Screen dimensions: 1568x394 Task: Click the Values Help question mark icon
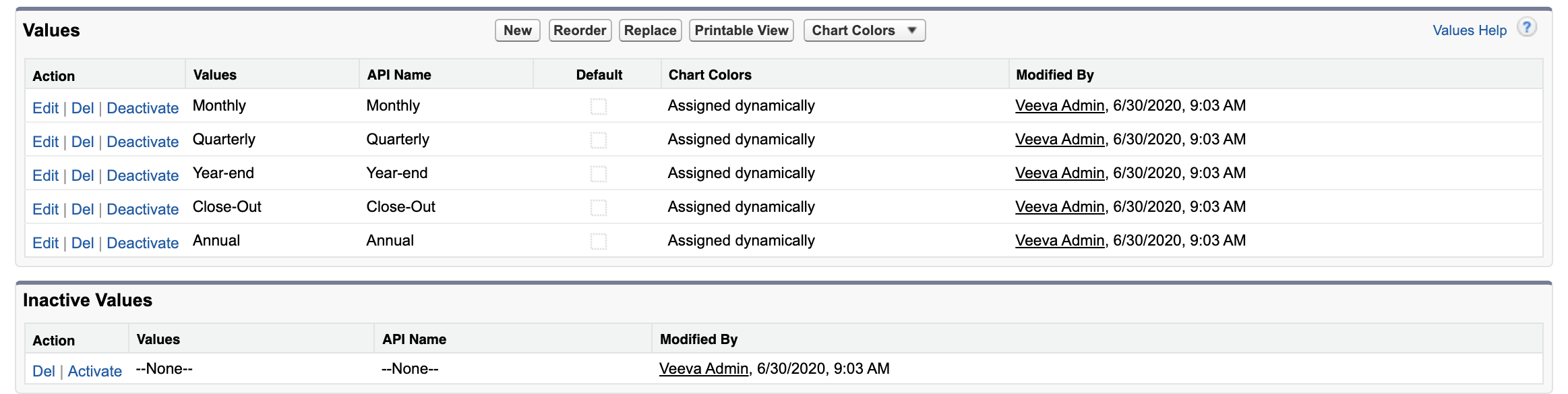tap(1526, 28)
